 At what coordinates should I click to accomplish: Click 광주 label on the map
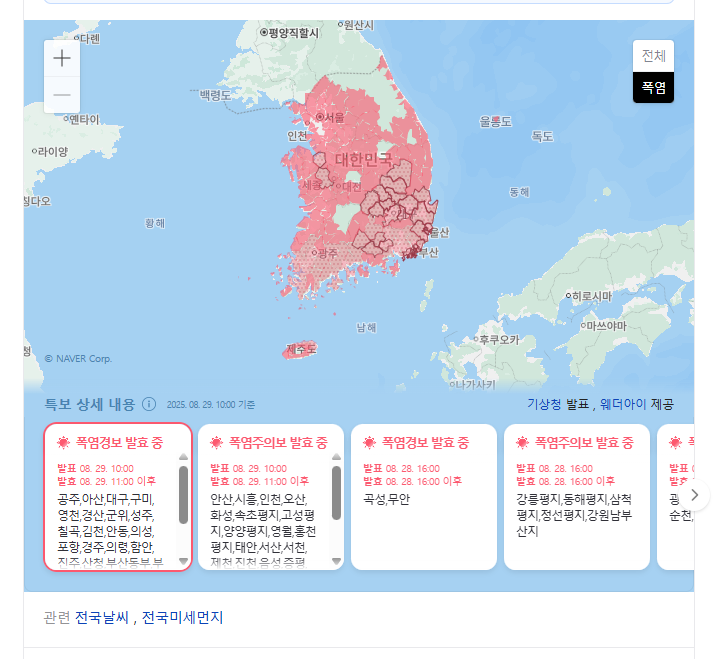click(x=327, y=253)
